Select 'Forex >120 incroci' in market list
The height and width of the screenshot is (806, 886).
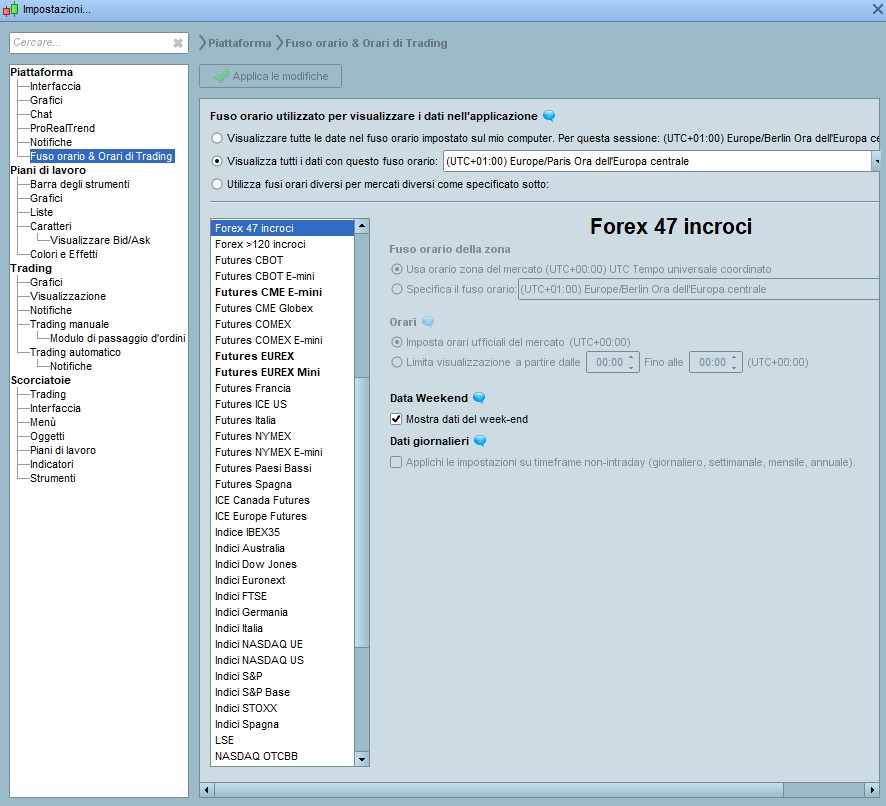coord(282,244)
